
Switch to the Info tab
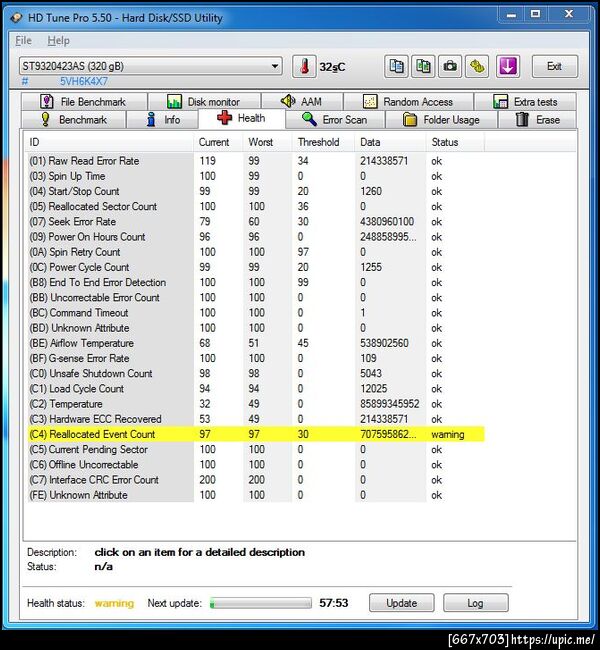[x=163, y=120]
